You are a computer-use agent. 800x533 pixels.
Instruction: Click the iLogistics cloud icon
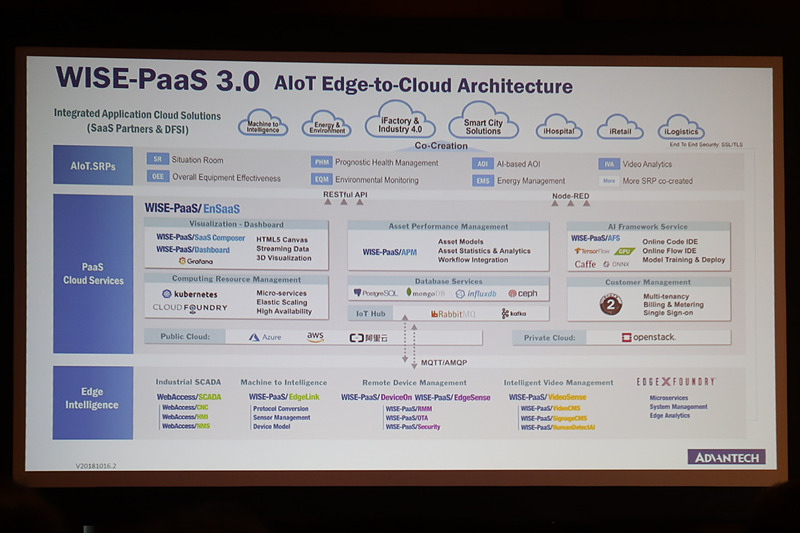pyautogui.click(x=681, y=126)
